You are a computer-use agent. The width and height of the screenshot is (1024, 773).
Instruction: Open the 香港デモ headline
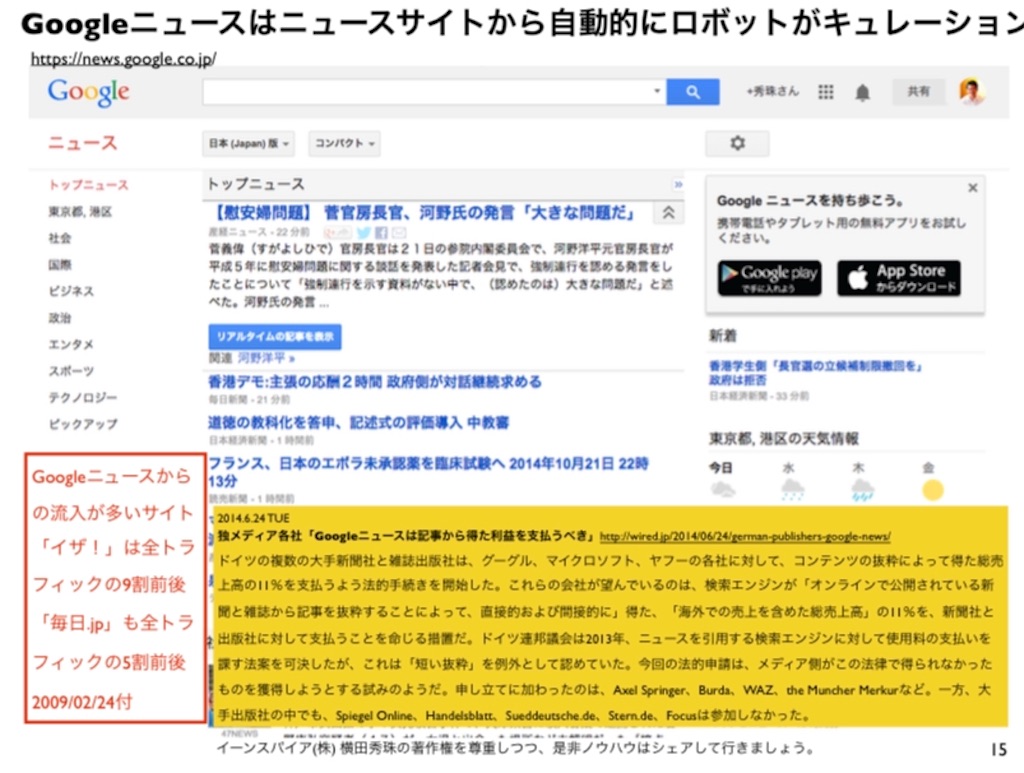375,382
